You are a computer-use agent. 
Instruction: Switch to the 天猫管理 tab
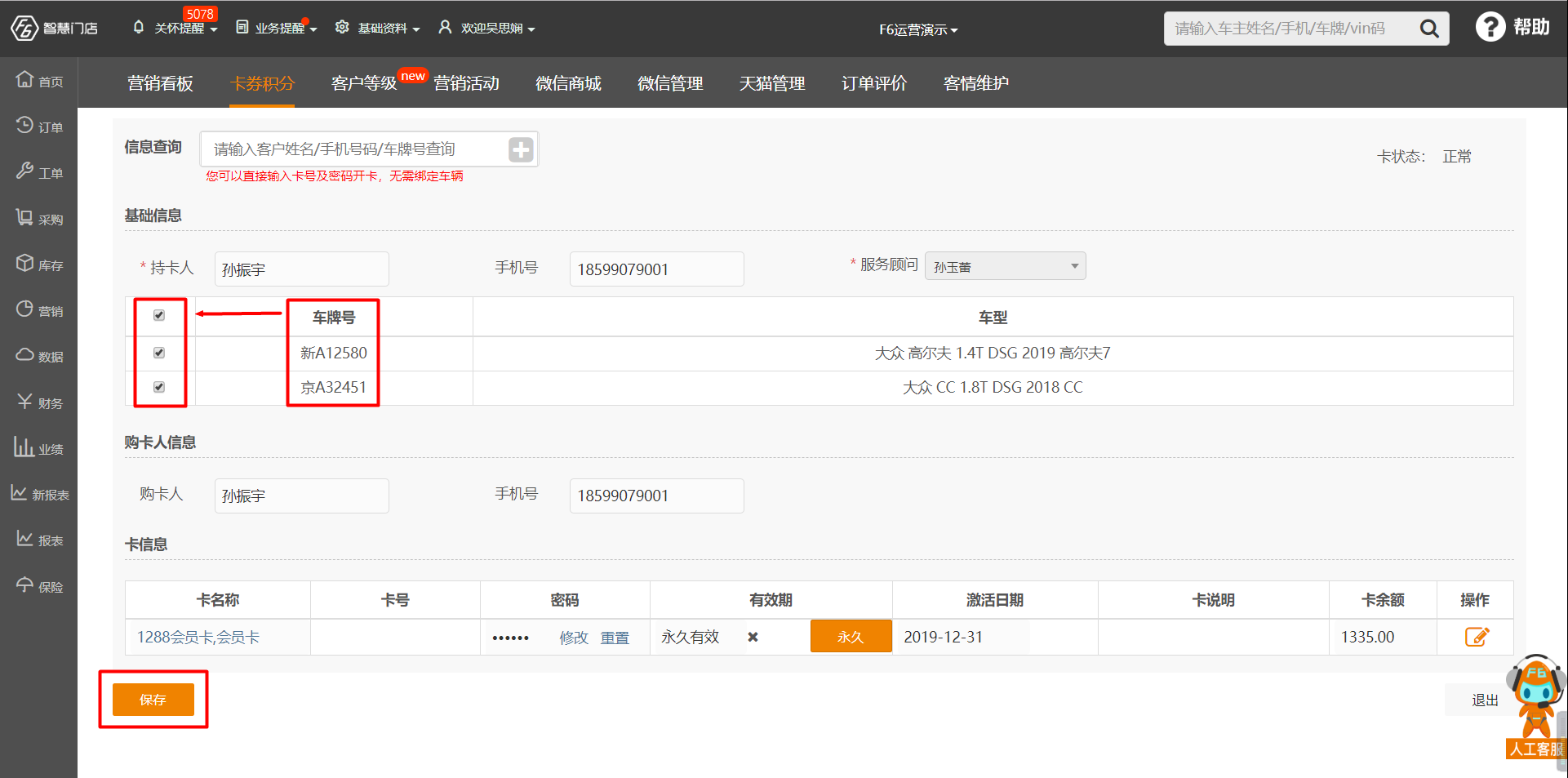pyautogui.click(x=772, y=83)
